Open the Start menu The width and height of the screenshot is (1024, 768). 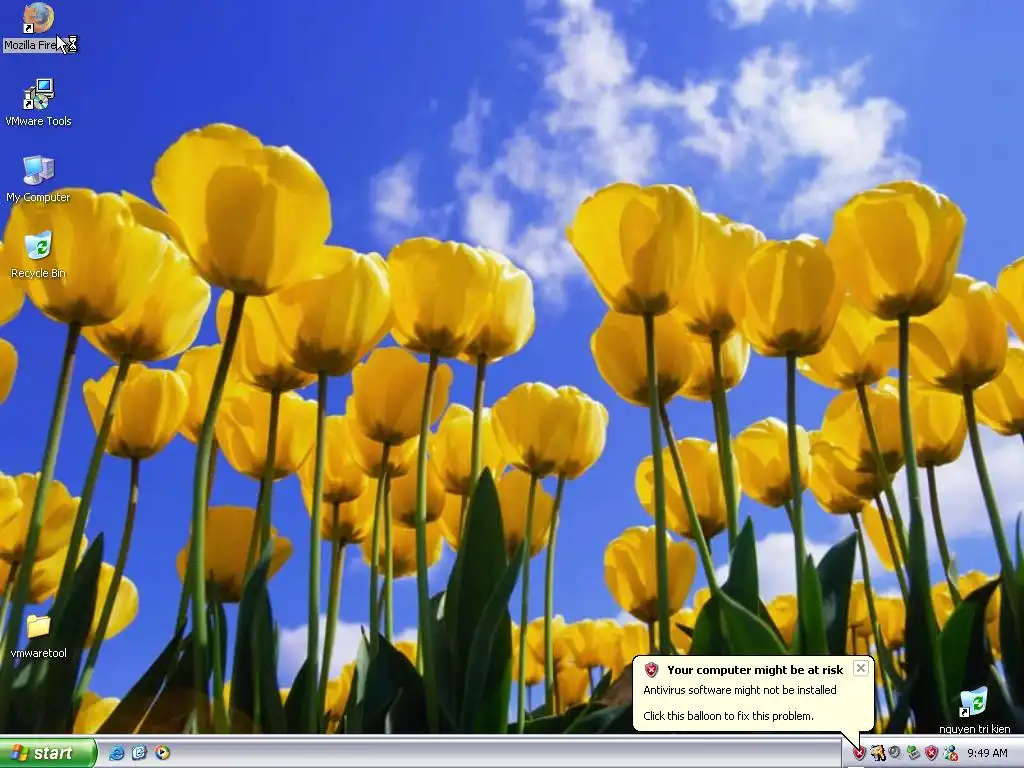(46, 753)
